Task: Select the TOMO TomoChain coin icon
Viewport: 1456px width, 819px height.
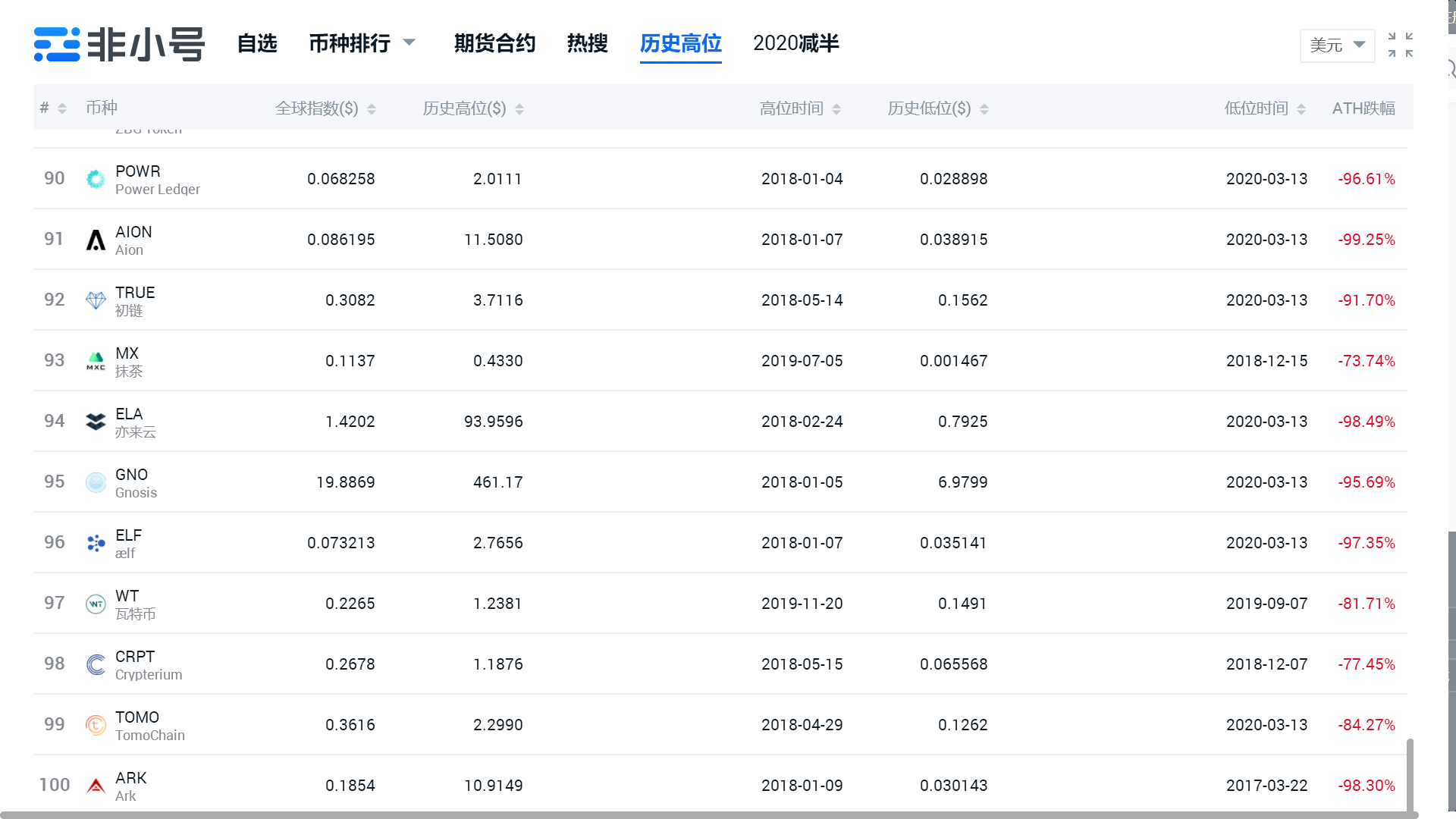Action: coord(96,725)
